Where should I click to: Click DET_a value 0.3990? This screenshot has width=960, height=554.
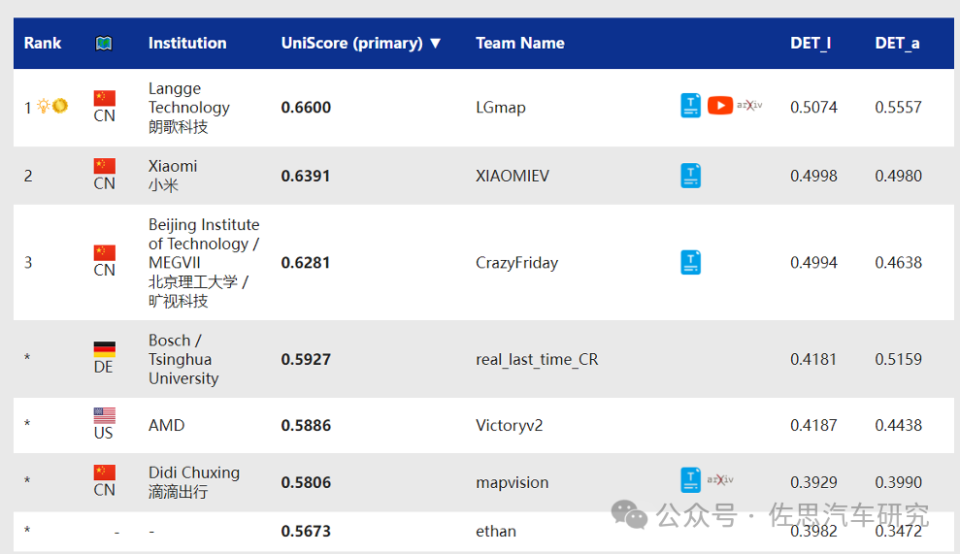pos(898,482)
